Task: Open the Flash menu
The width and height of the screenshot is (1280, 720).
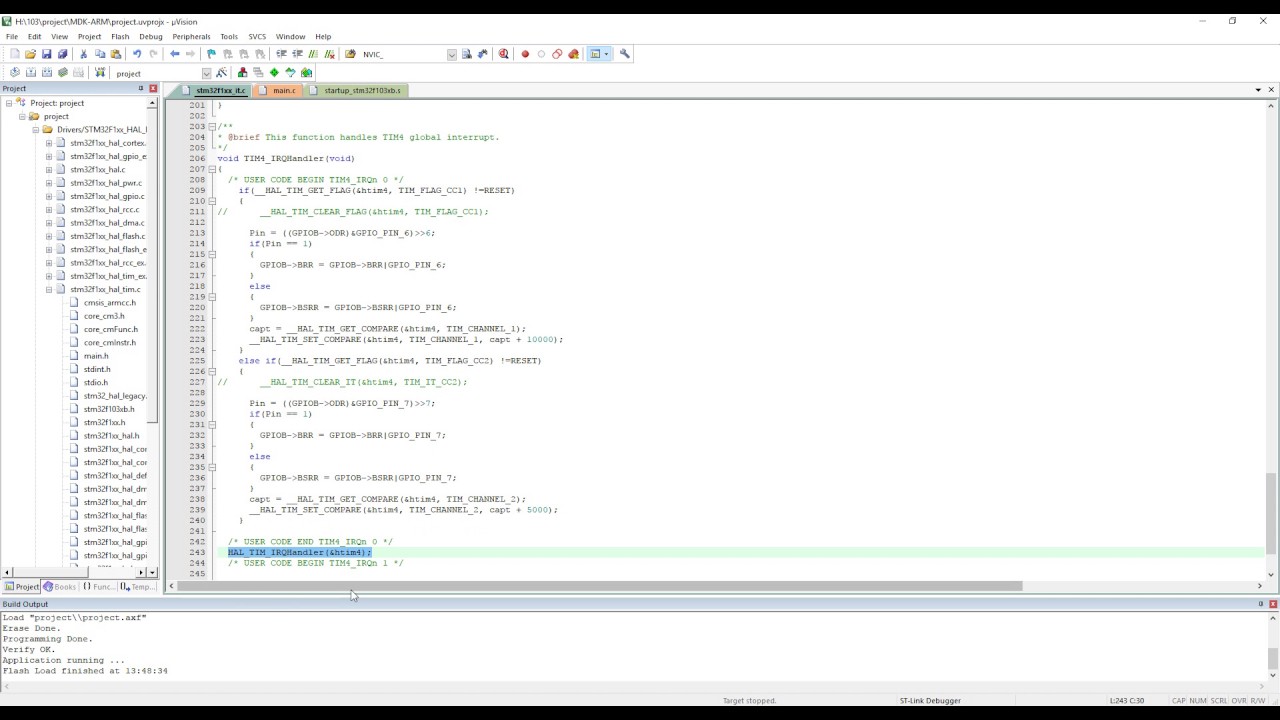Action: point(120,36)
